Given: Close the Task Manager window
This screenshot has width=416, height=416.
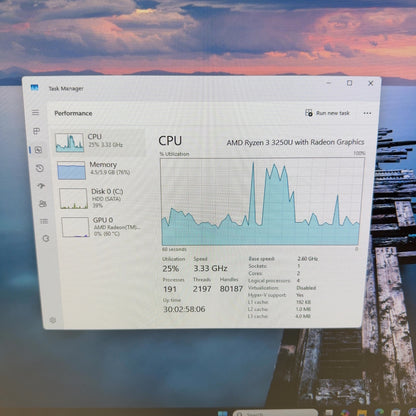Looking at the screenshot, I should pyautogui.click(x=370, y=83).
